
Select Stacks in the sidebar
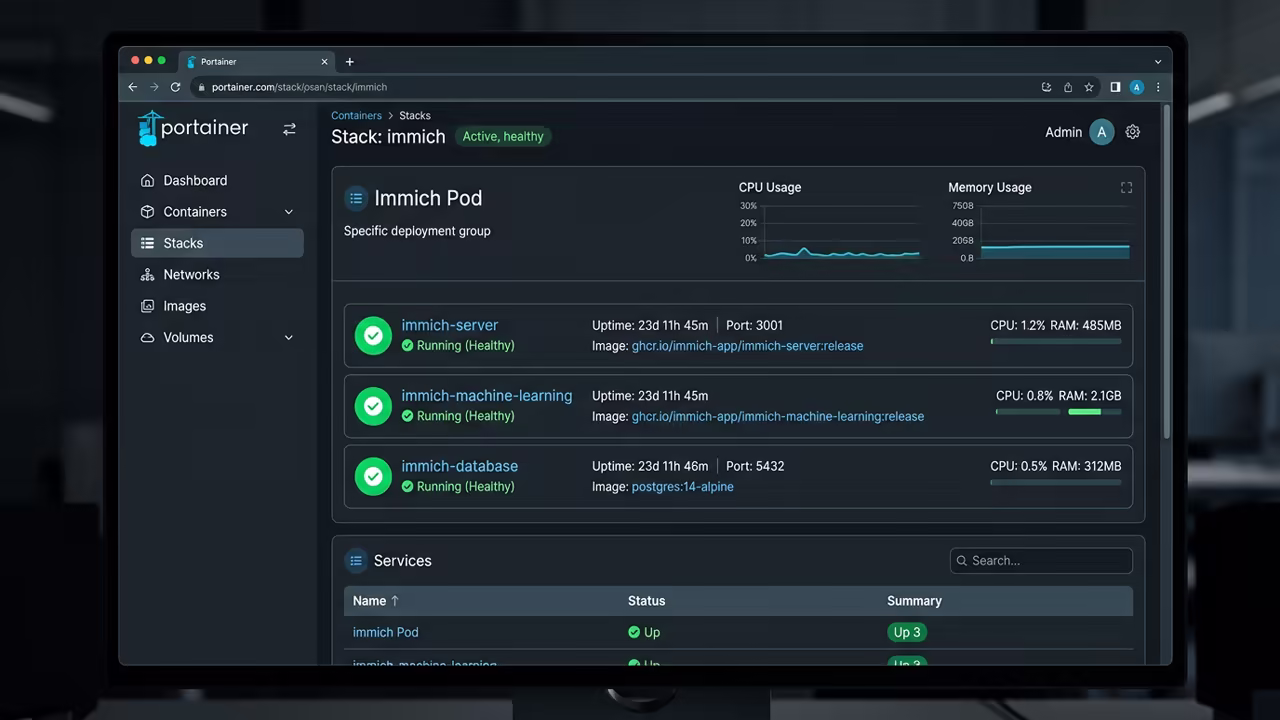217,243
